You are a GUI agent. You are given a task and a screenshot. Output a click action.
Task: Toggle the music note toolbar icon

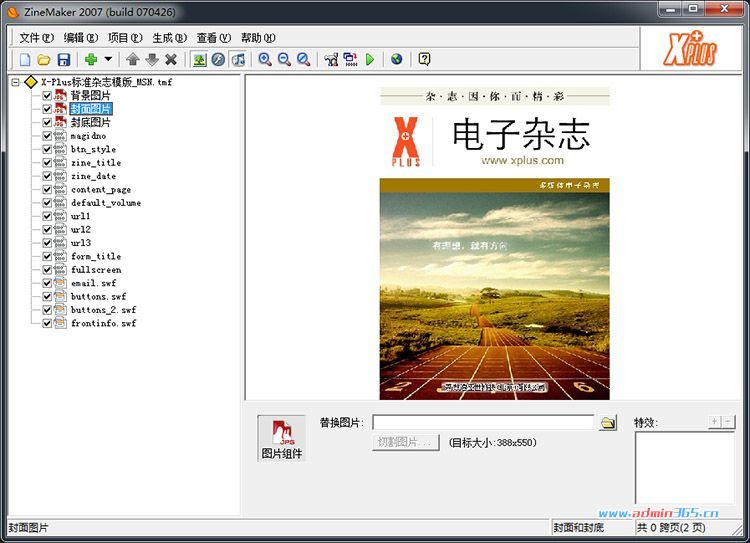pos(238,59)
